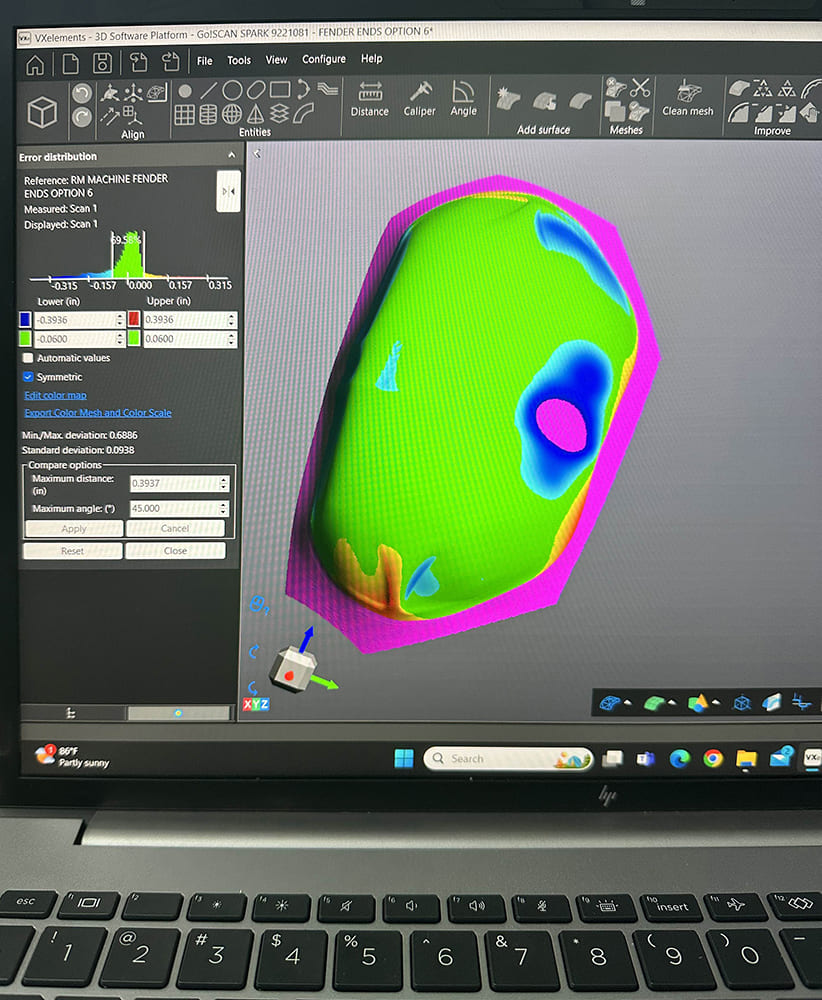Select the circle entity tool

coord(232,90)
